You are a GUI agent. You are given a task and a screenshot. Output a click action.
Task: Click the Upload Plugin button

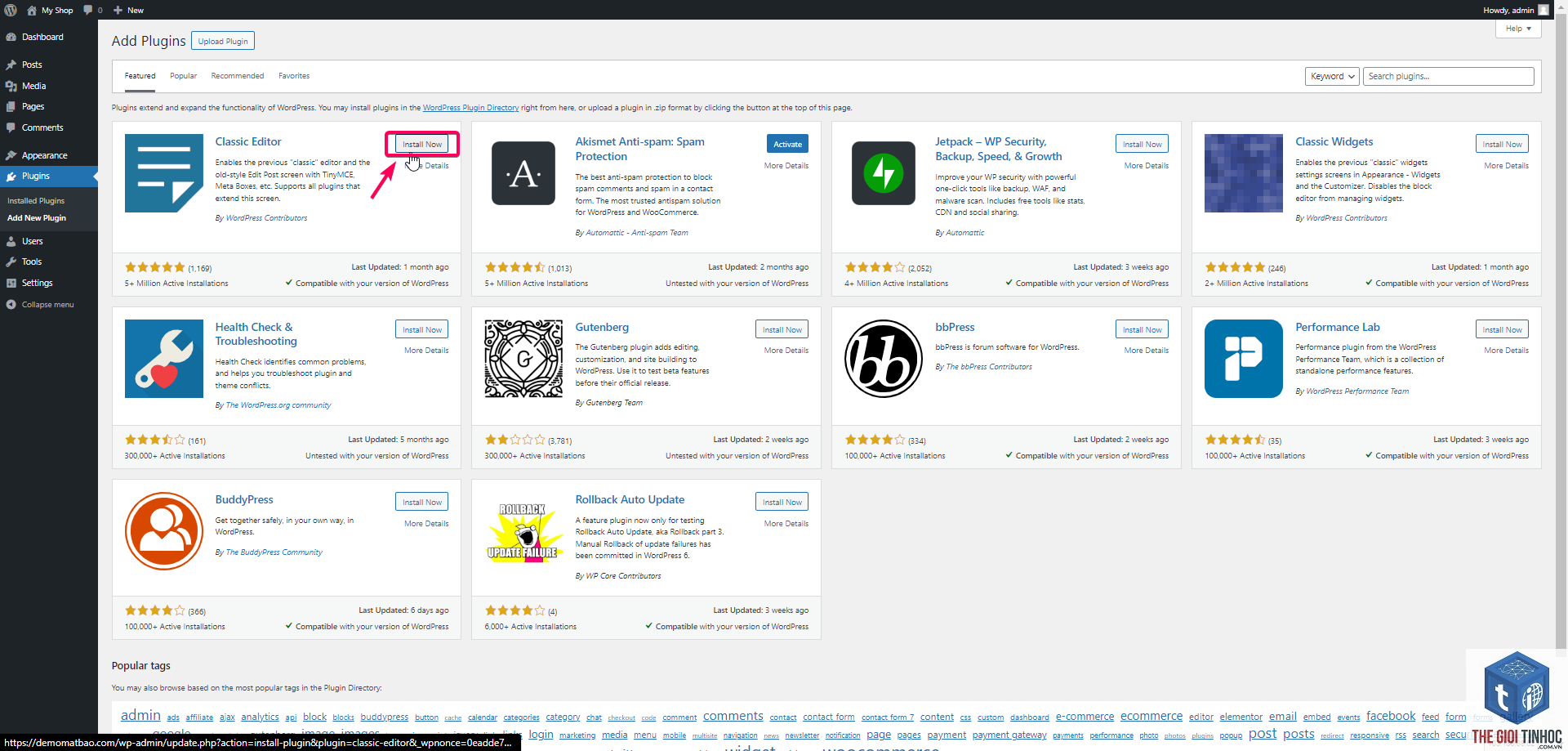point(223,41)
